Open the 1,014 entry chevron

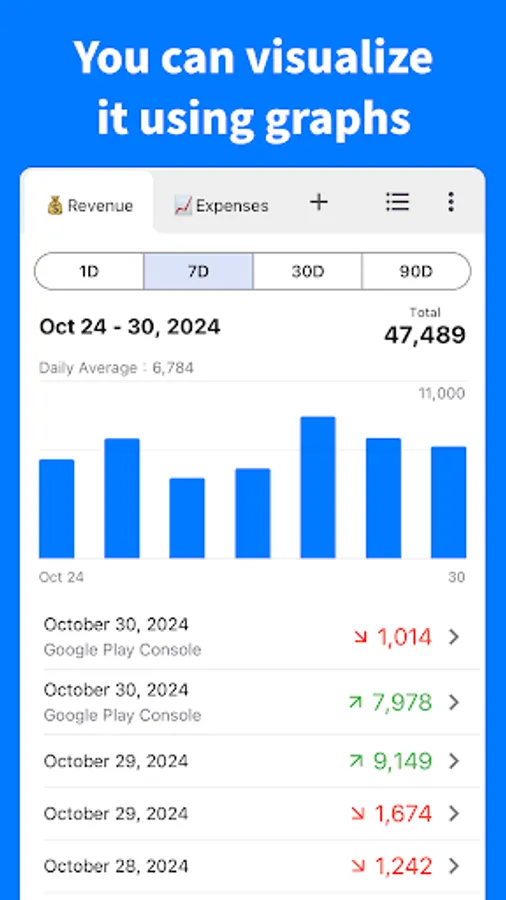tap(454, 637)
